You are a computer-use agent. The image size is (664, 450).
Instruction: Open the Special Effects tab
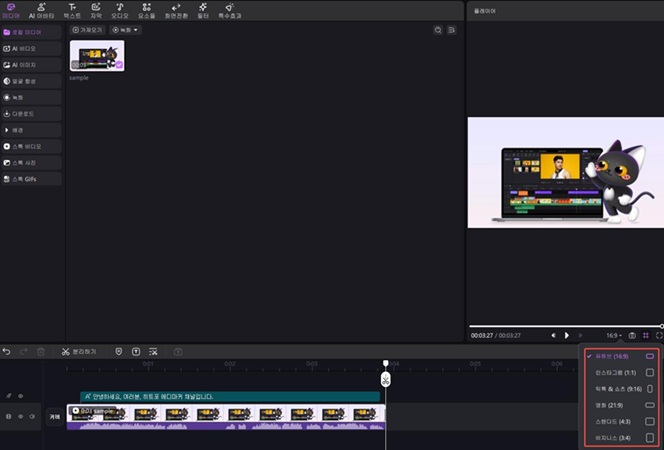230,11
